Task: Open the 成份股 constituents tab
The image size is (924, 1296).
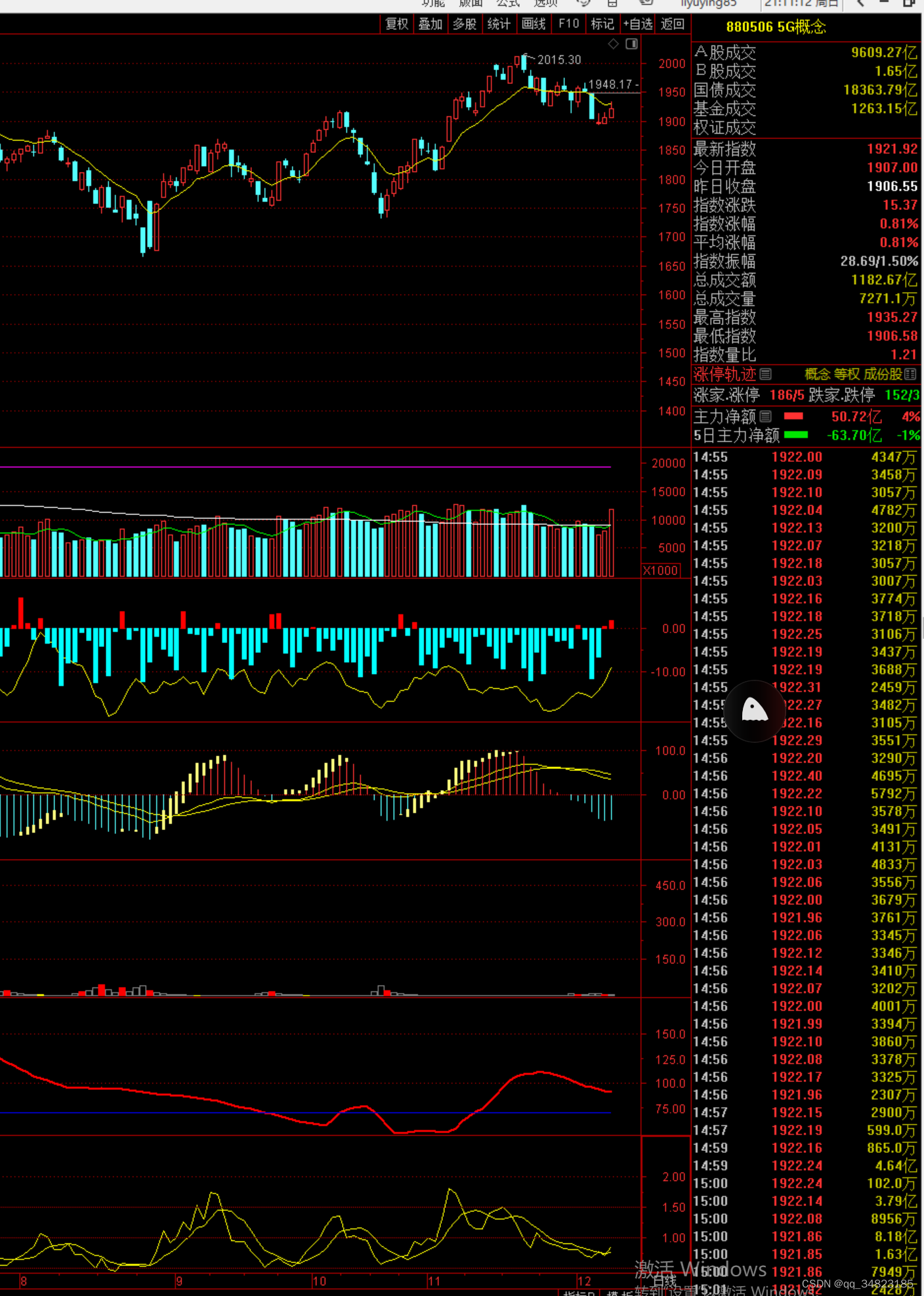Action: [x=883, y=374]
